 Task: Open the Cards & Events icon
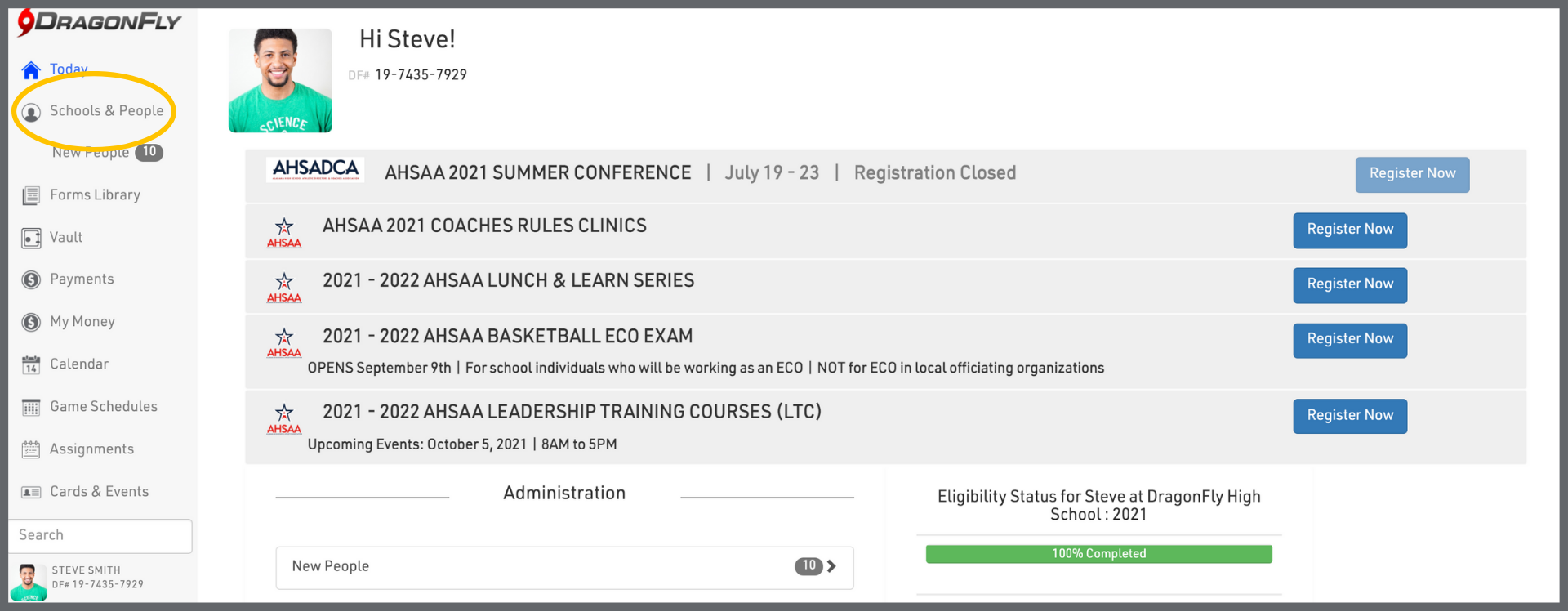pyautogui.click(x=31, y=492)
